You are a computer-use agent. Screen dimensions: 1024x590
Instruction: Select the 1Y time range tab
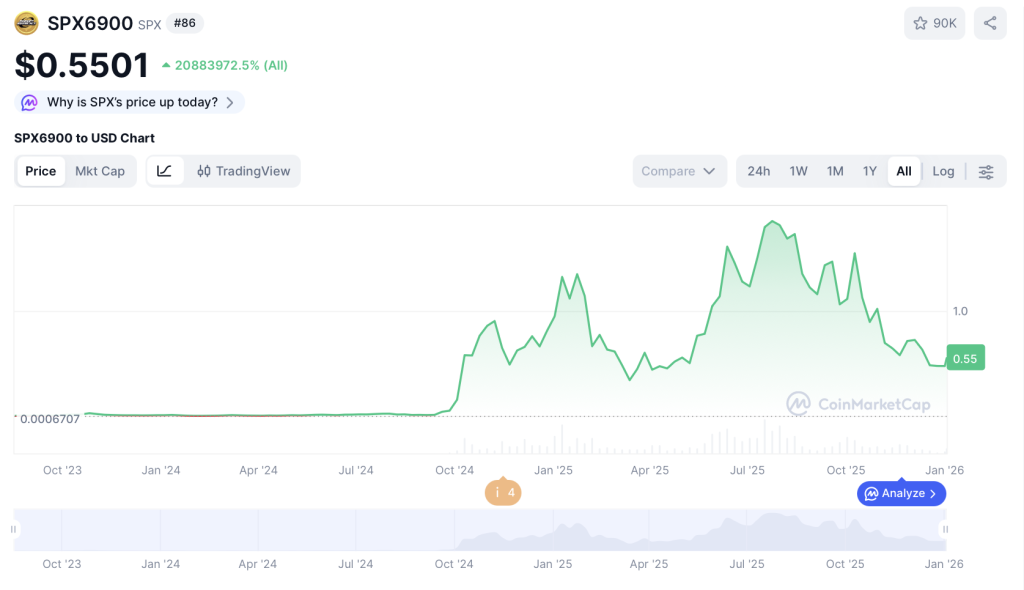coord(870,171)
